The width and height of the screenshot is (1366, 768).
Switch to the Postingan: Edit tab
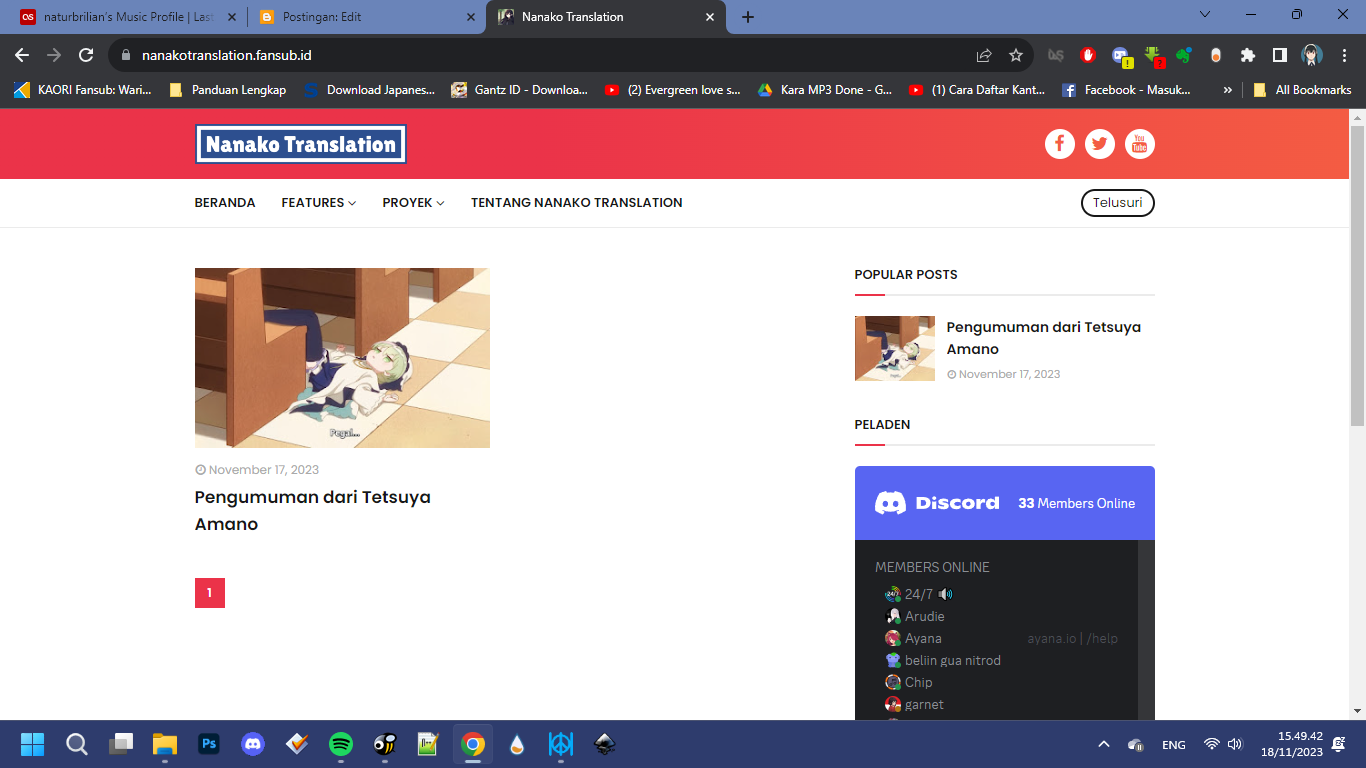(365, 17)
